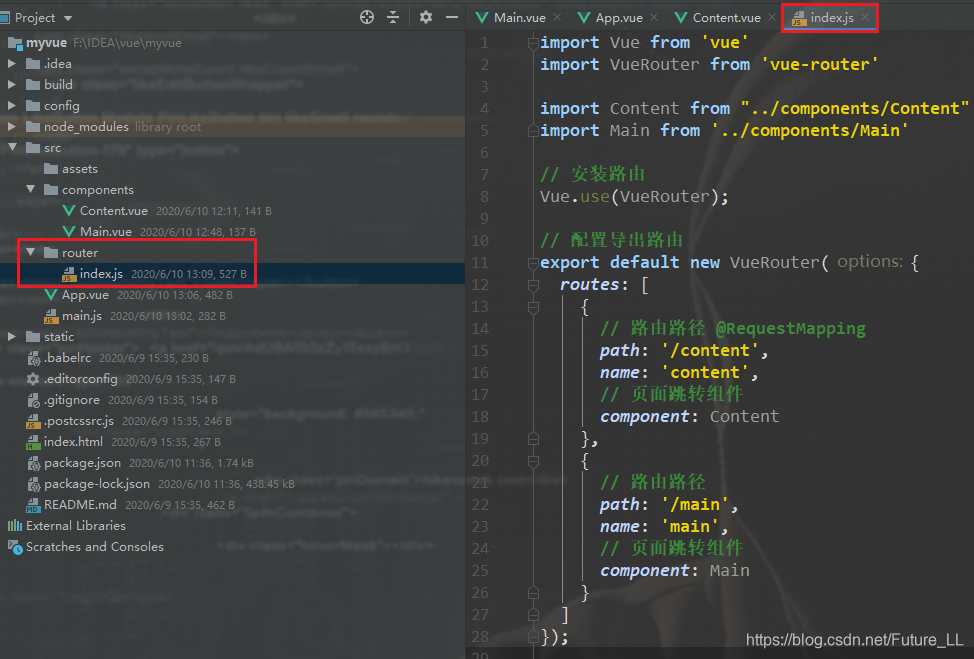This screenshot has width=974, height=659.
Task: Fold the first route object at line 13
Action: click(533, 307)
